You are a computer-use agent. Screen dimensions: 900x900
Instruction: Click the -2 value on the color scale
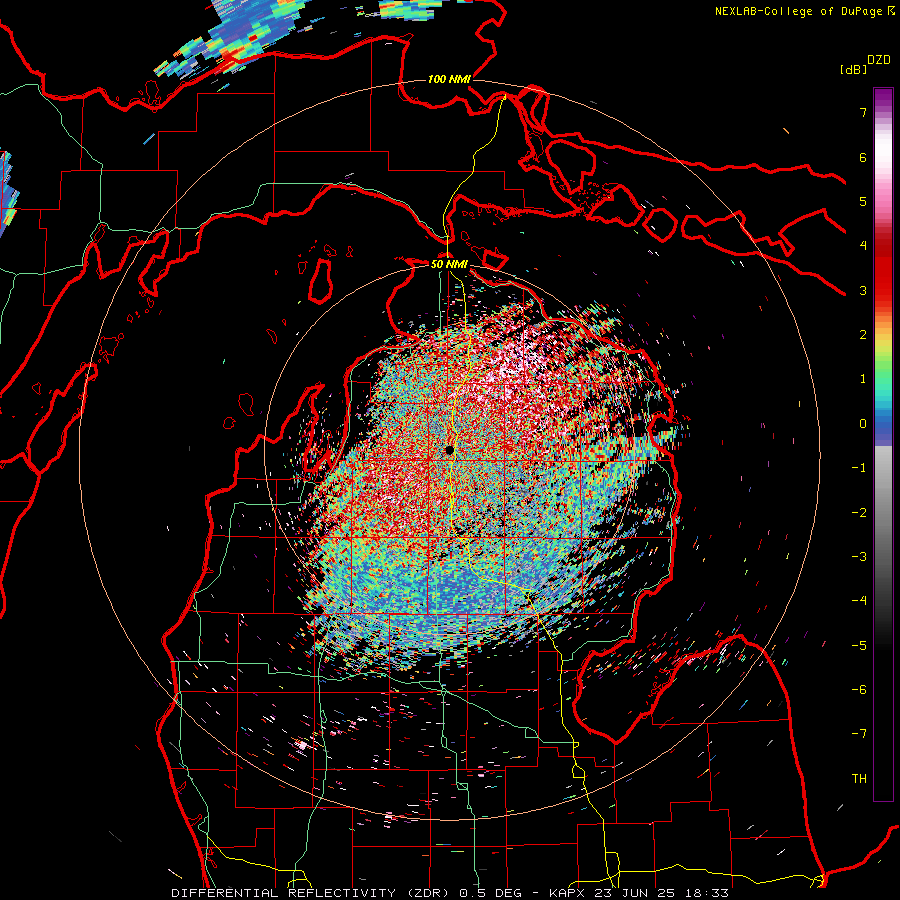(859, 513)
